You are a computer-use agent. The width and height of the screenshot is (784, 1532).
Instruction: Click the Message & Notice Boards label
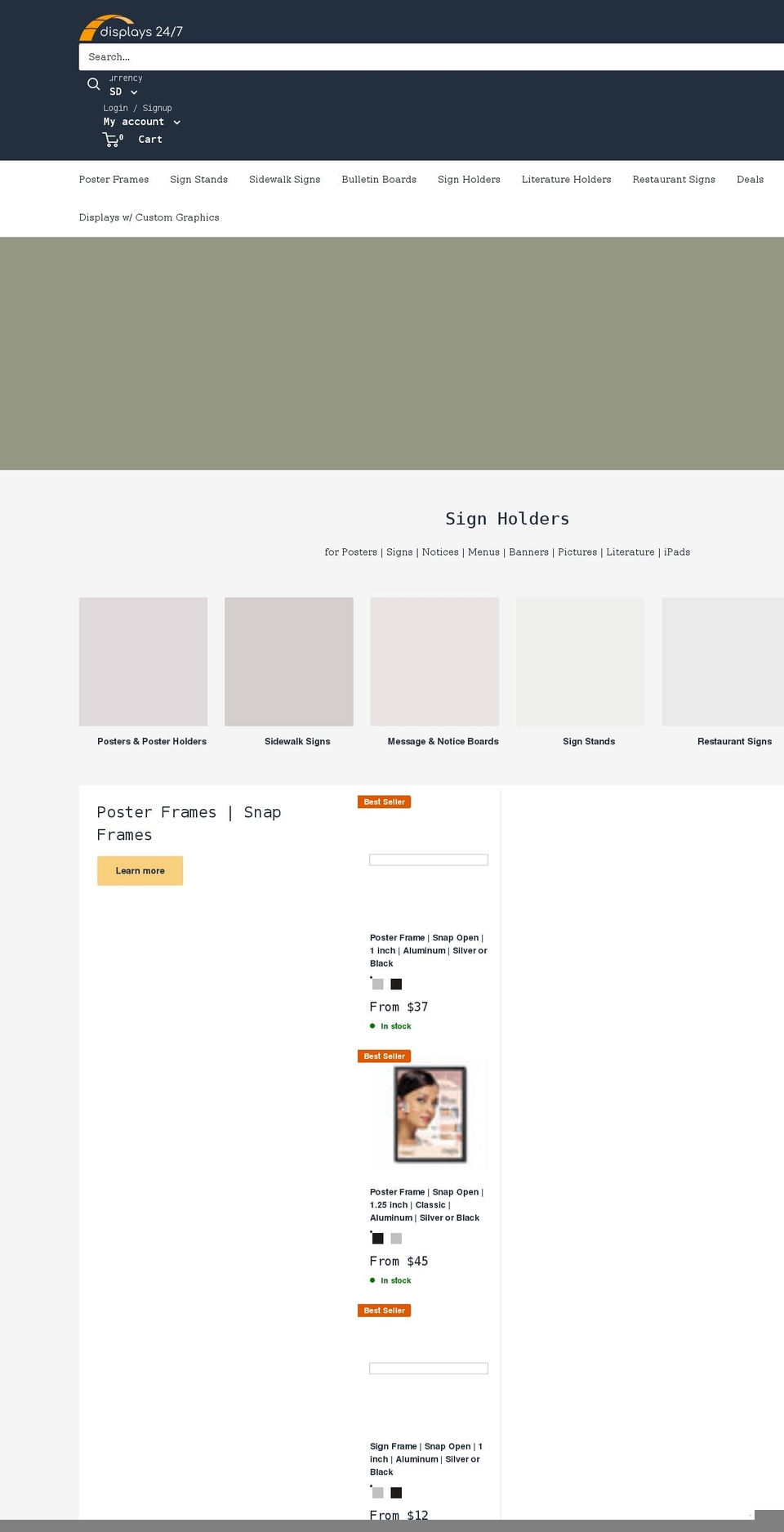[443, 742]
